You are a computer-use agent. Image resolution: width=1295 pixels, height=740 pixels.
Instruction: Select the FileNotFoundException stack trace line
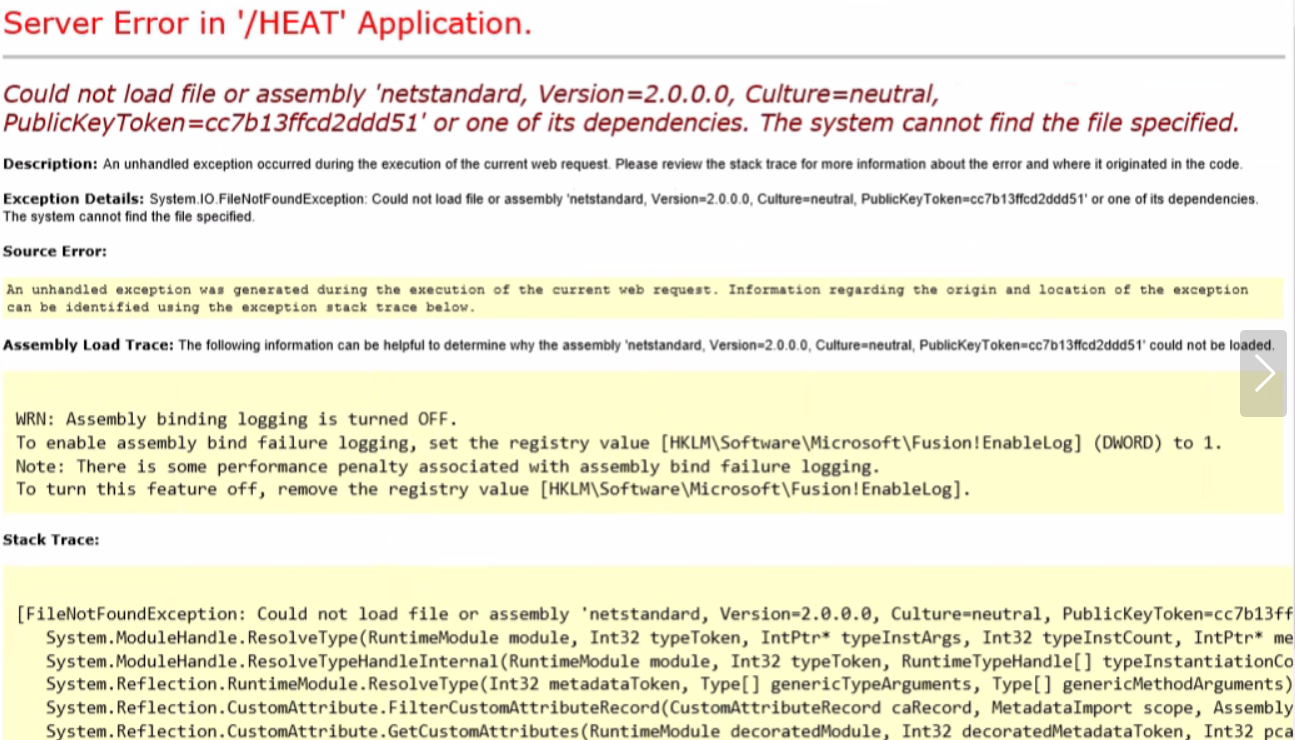[640, 613]
